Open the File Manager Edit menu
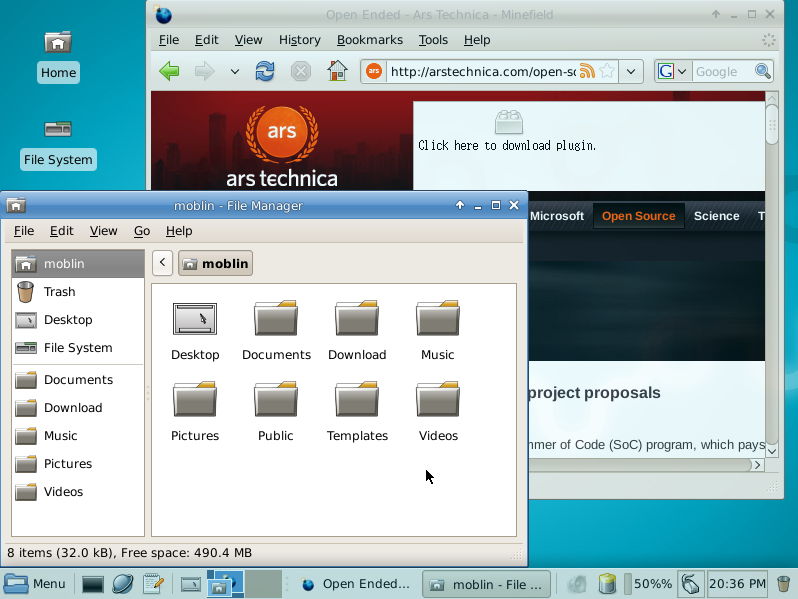 (x=62, y=231)
